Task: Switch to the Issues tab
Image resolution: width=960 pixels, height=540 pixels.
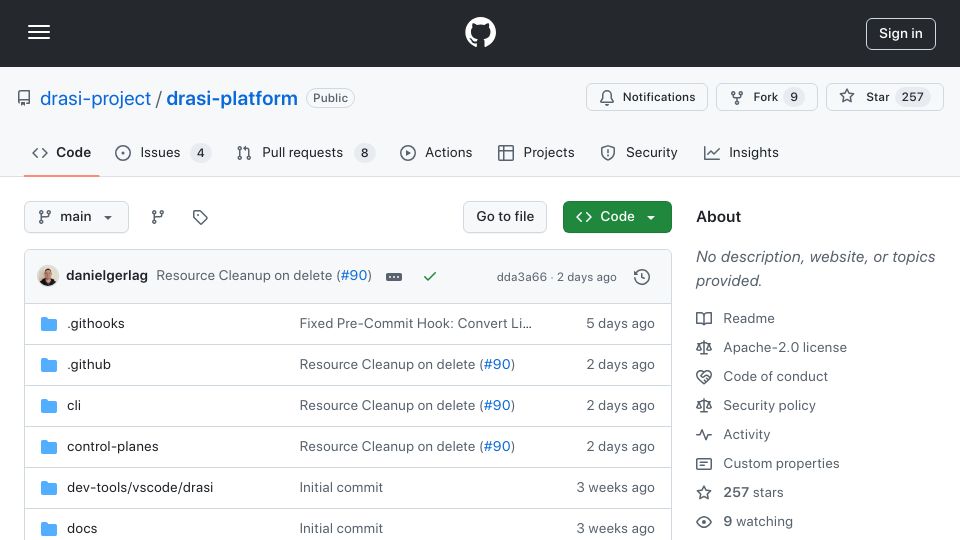Action: (162, 152)
